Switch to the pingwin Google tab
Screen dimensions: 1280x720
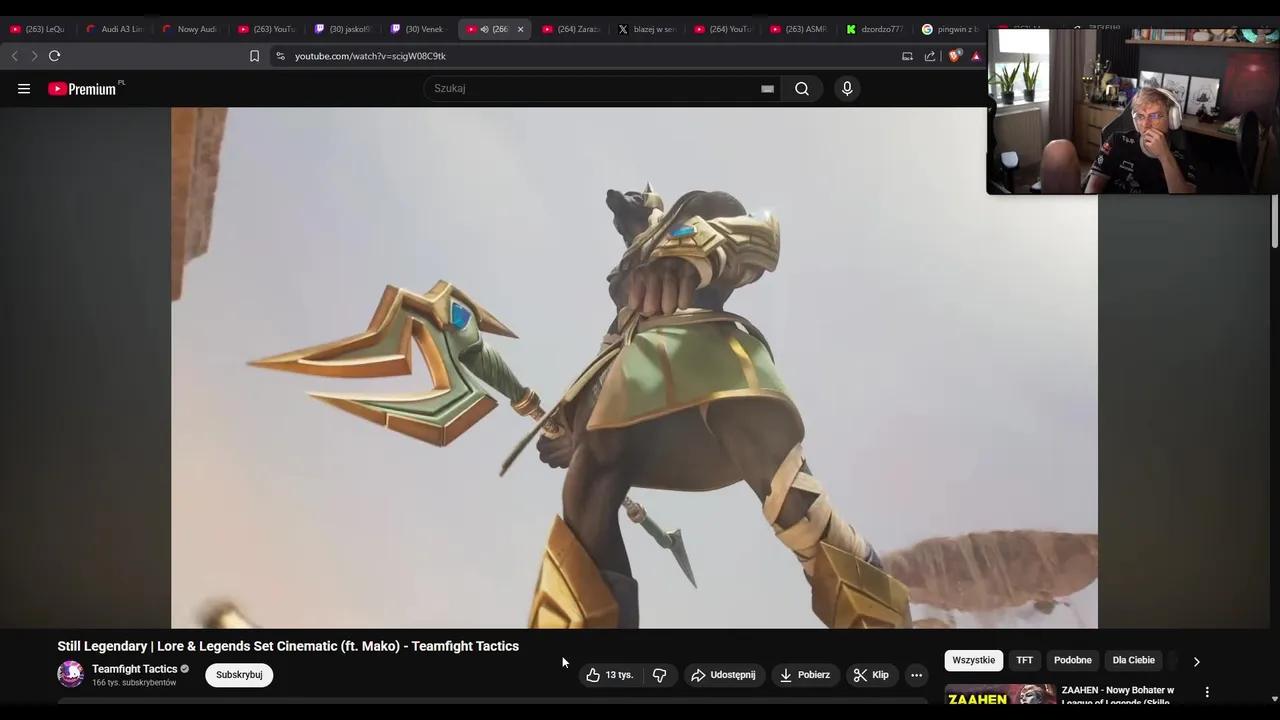click(950, 29)
